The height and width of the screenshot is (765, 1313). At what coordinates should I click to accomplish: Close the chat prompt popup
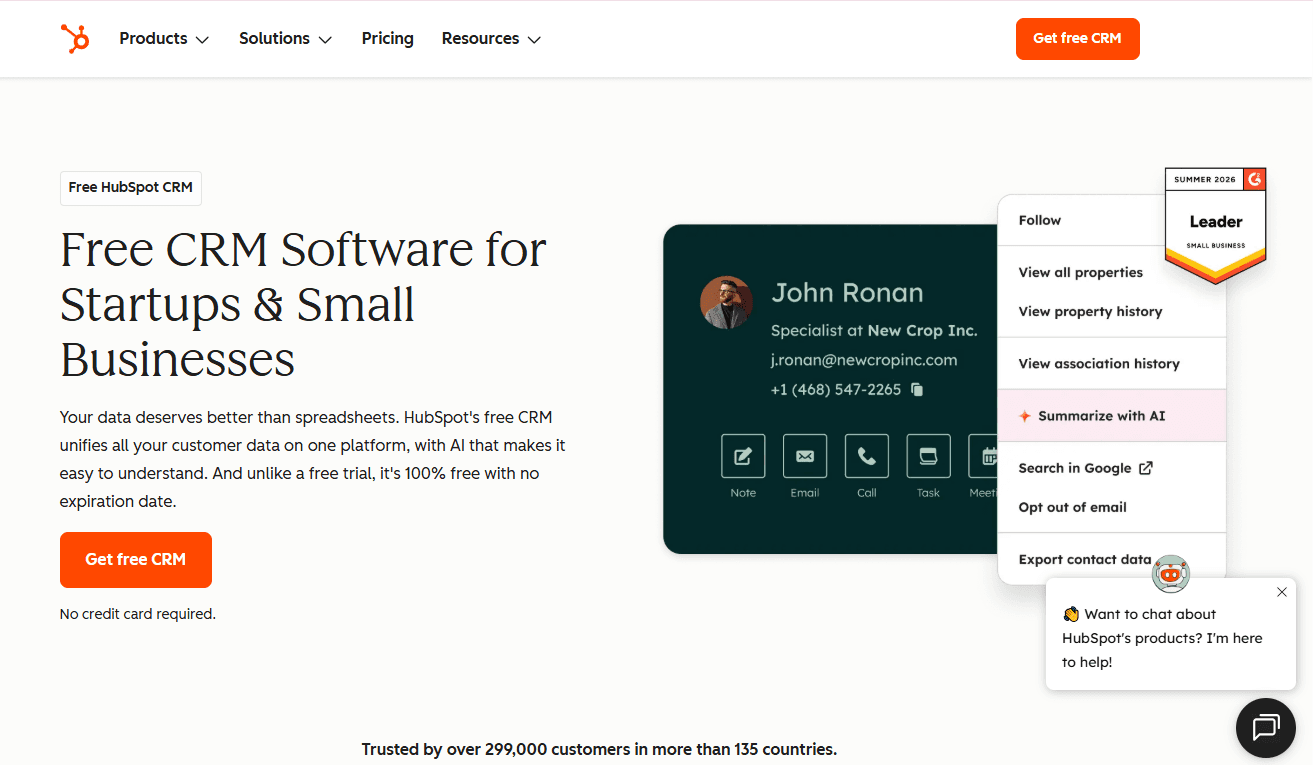click(1282, 592)
